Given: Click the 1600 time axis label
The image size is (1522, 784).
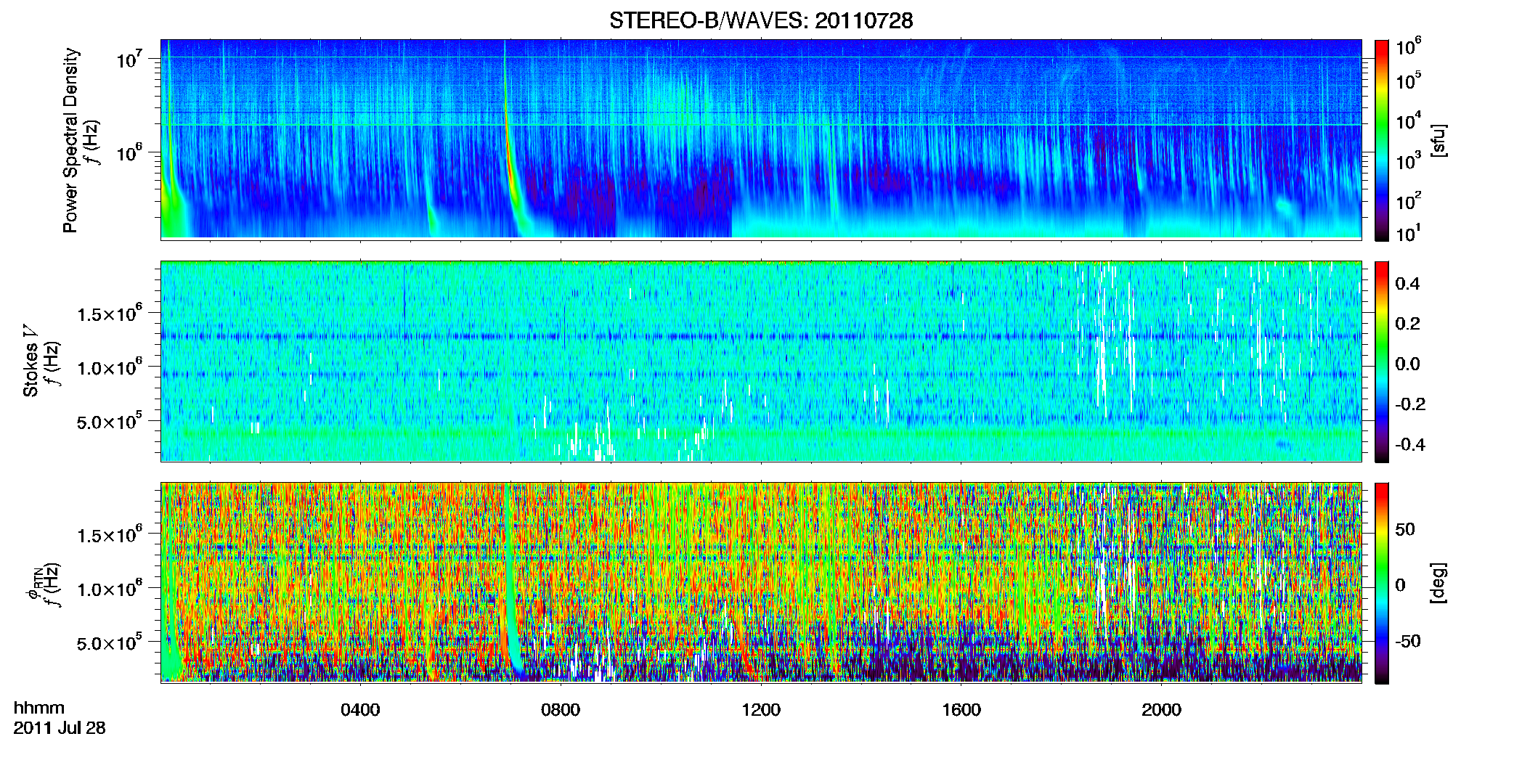Looking at the screenshot, I should pos(961,709).
